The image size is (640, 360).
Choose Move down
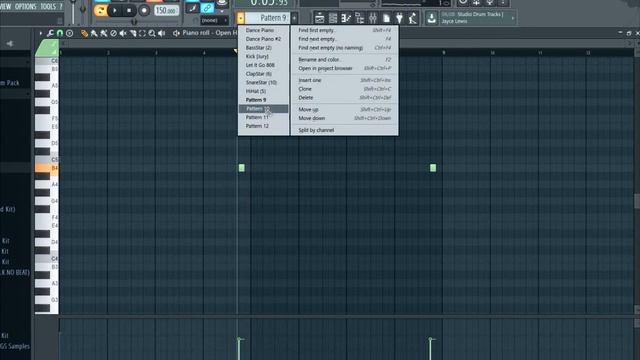tap(344, 118)
